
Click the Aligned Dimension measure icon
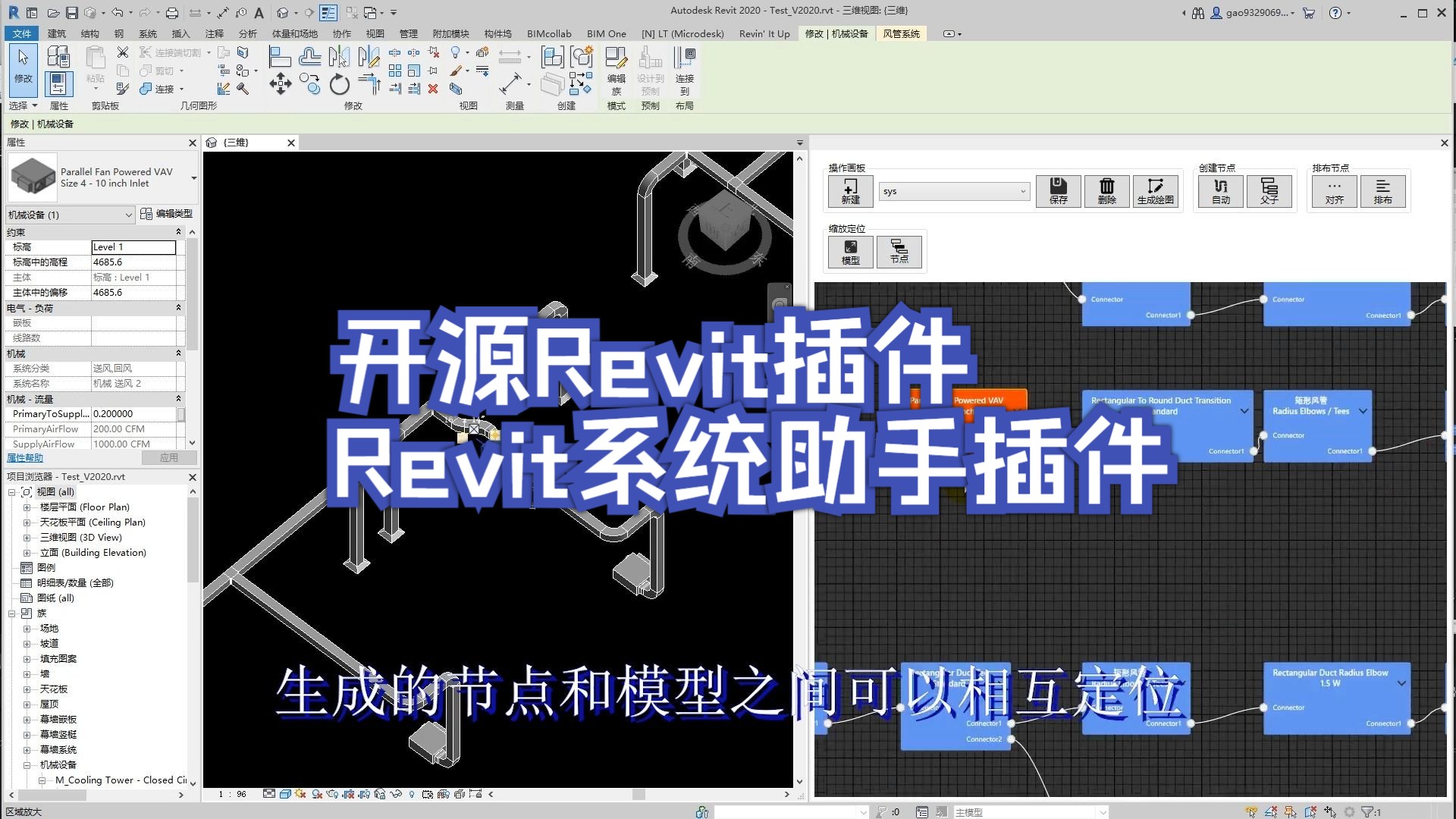point(510,83)
